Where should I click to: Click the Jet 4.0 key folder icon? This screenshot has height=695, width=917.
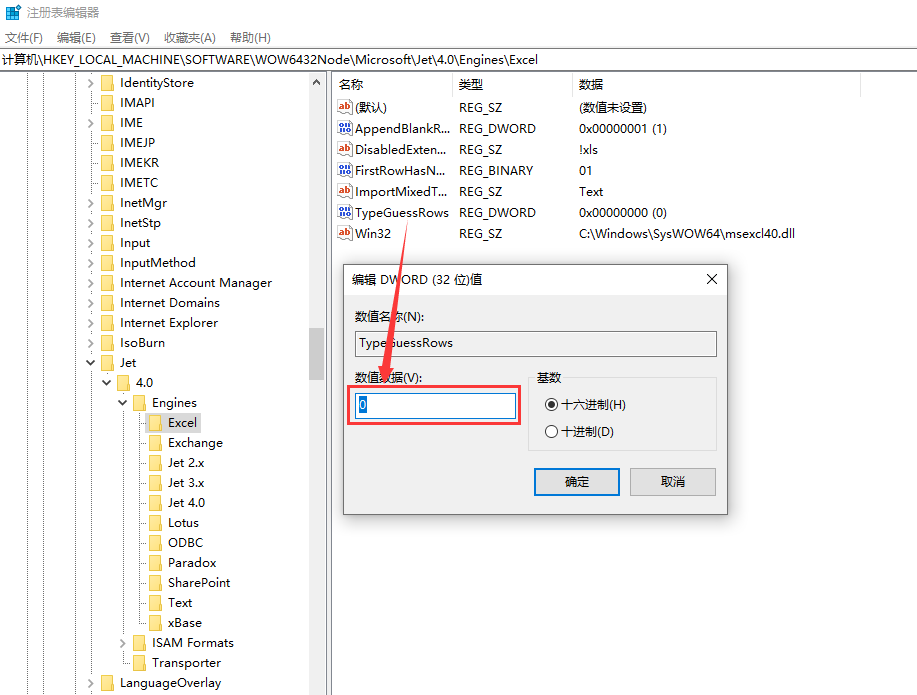156,503
